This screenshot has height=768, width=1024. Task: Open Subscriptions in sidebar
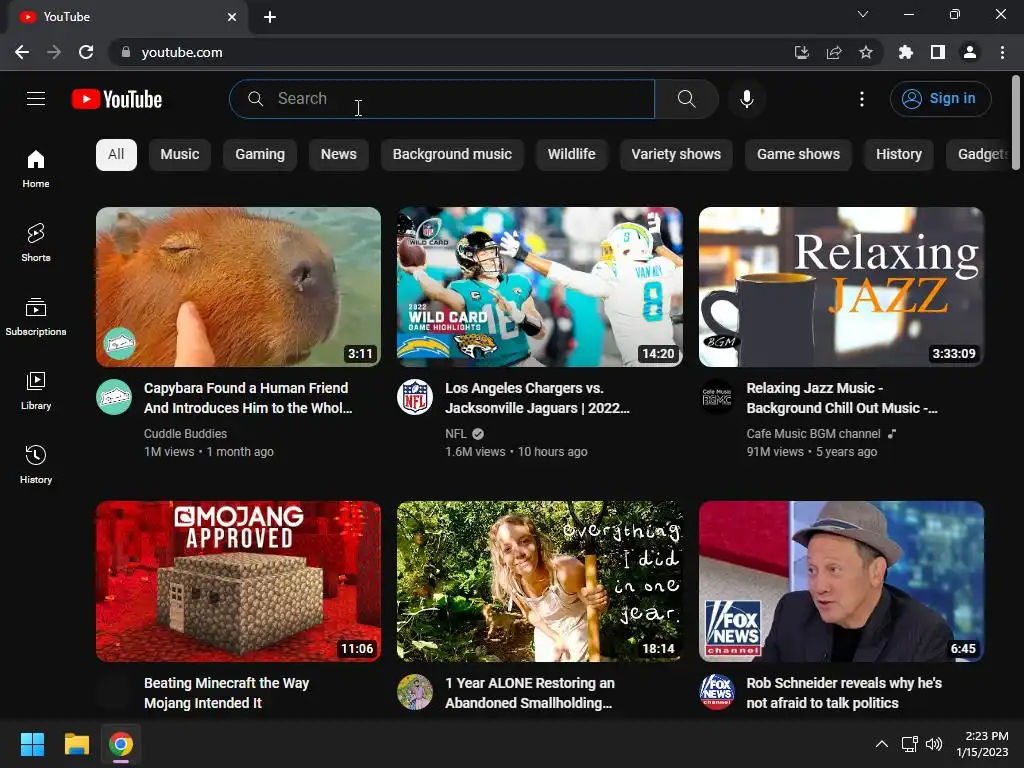coord(36,317)
